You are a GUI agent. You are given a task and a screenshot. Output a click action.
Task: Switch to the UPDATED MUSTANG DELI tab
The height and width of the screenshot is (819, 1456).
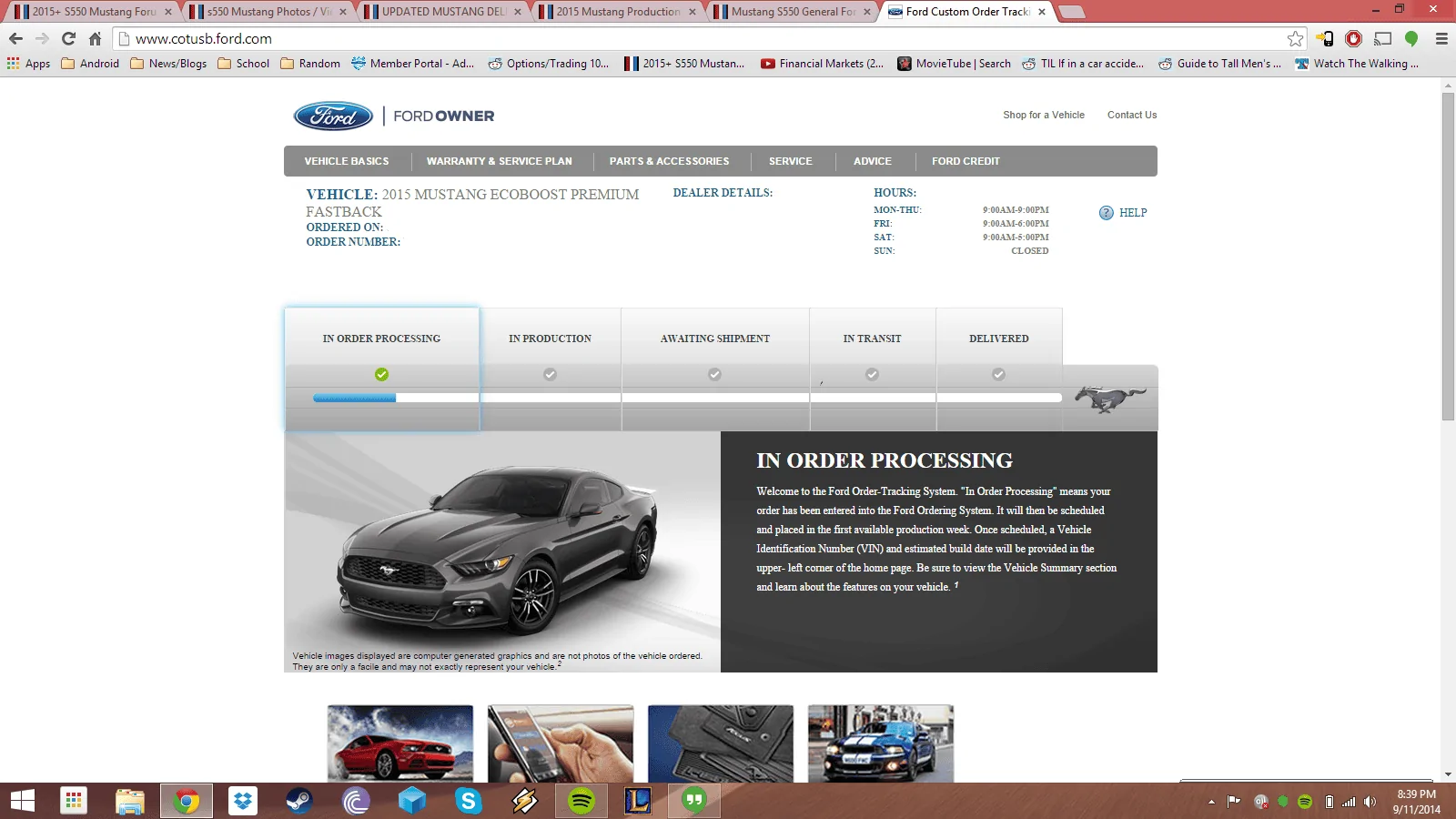(x=441, y=12)
